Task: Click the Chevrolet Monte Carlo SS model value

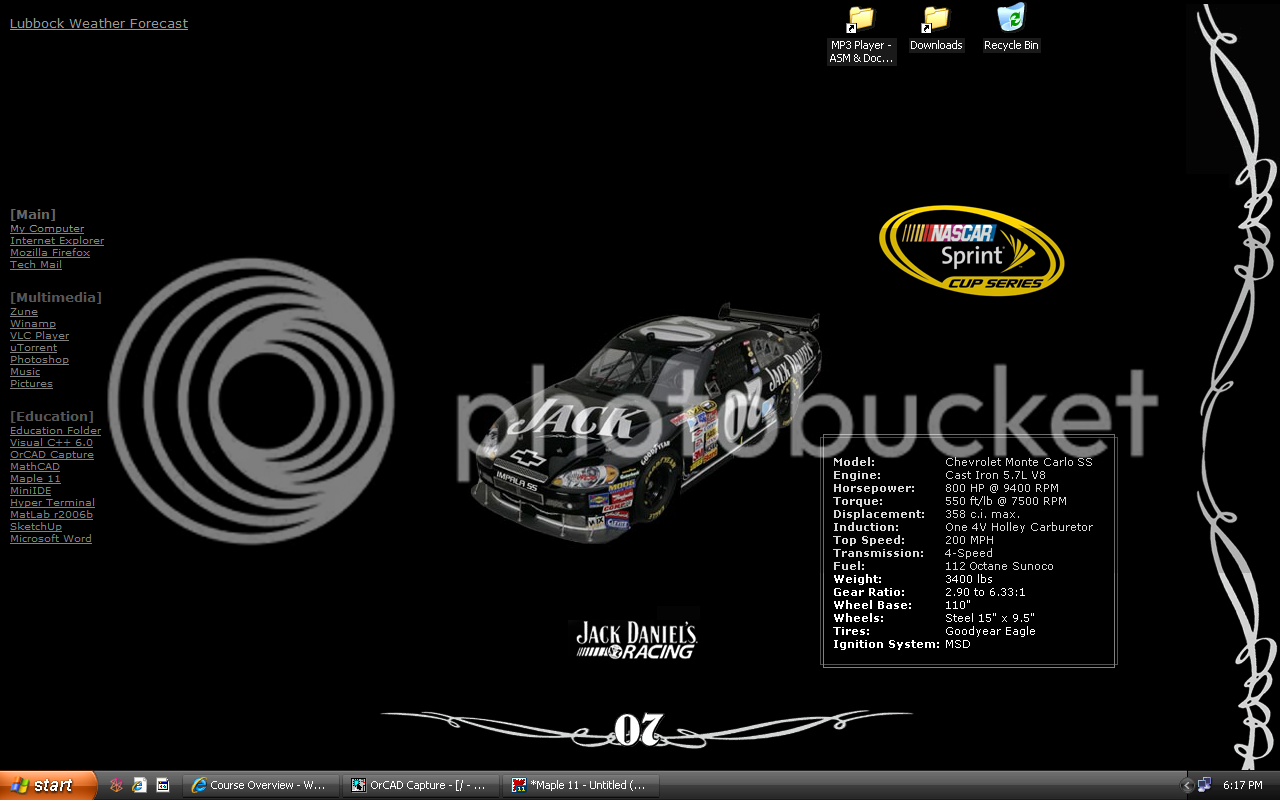Action: [1019, 462]
